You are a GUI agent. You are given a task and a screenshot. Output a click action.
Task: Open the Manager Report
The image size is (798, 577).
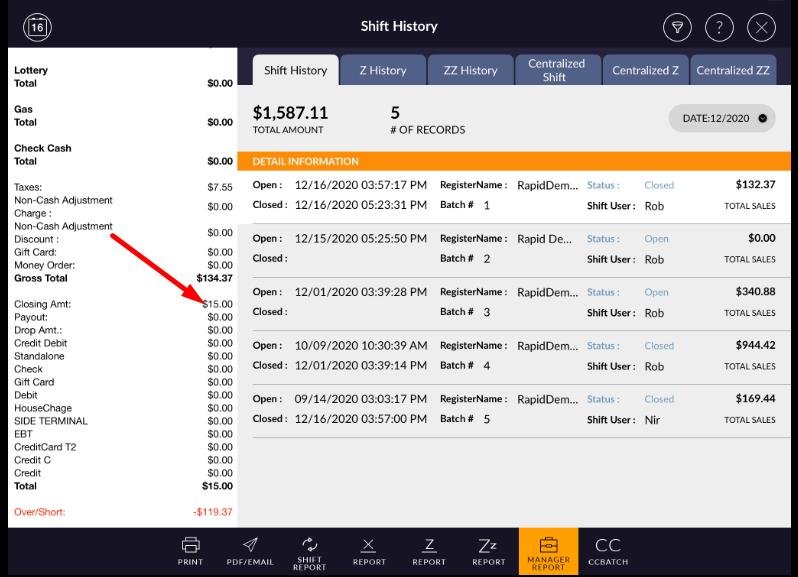point(548,550)
